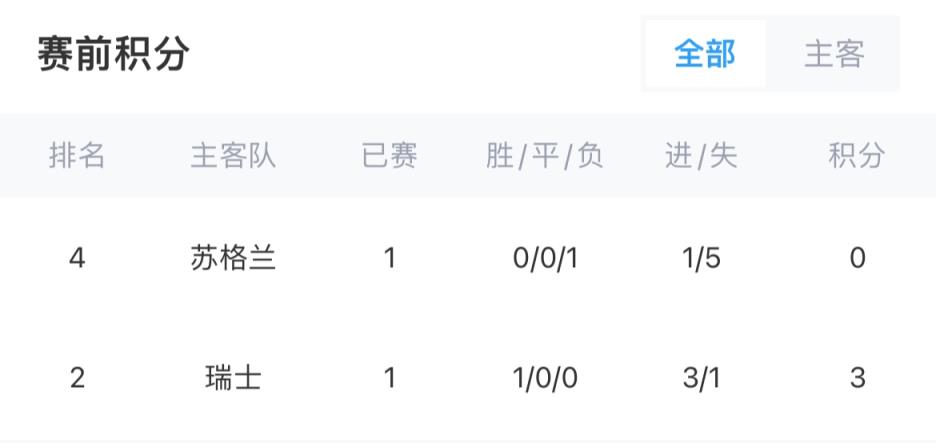Click 苏格兰's 1/5 goals value
The image size is (936, 443).
[701, 259]
